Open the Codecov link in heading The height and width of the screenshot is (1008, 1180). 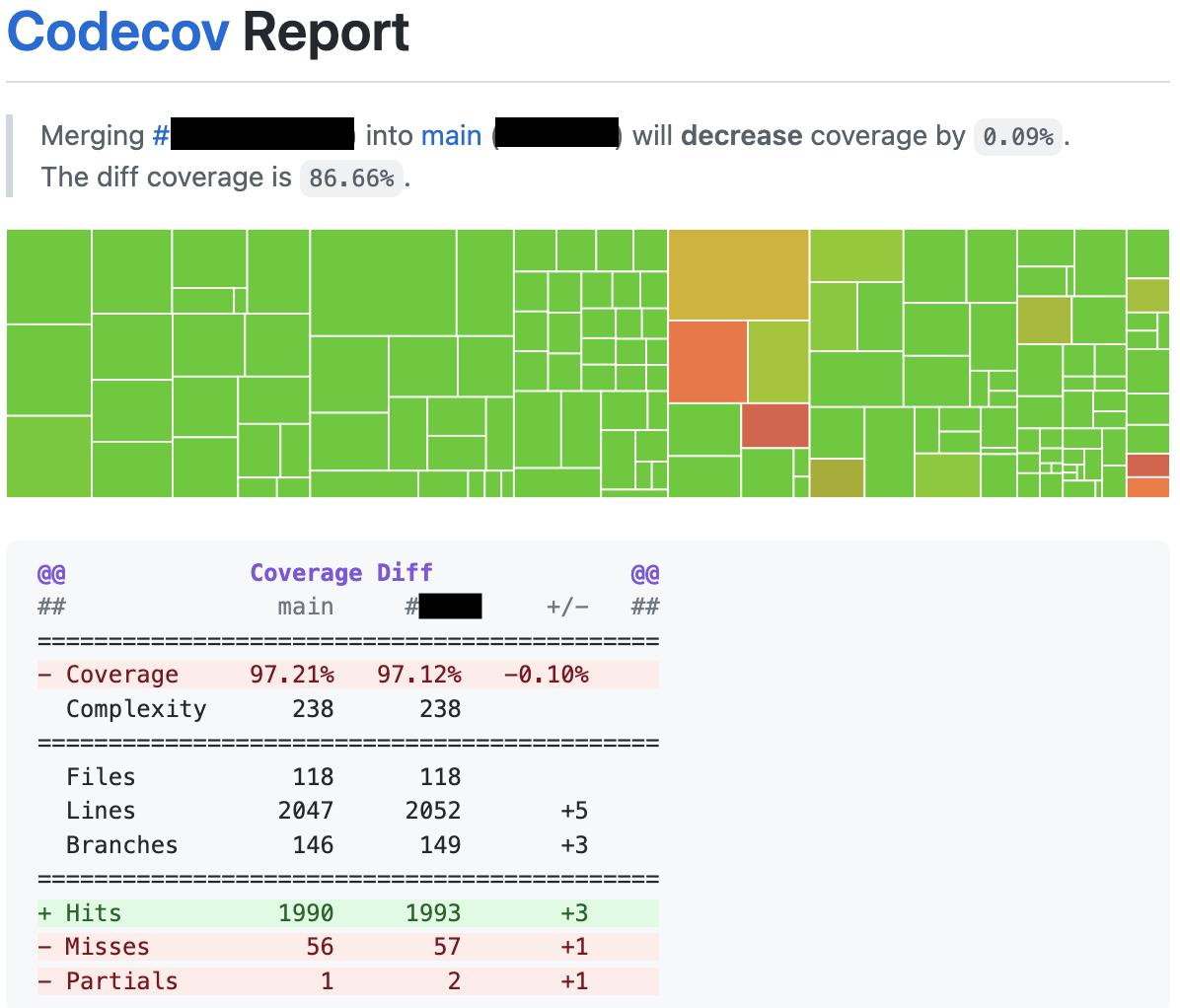click(118, 32)
